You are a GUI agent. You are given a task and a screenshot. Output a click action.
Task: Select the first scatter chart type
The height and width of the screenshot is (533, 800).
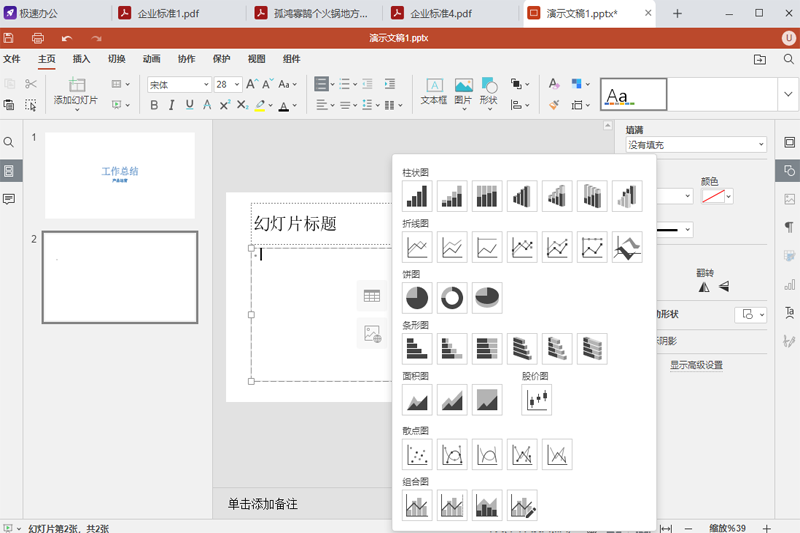417,455
